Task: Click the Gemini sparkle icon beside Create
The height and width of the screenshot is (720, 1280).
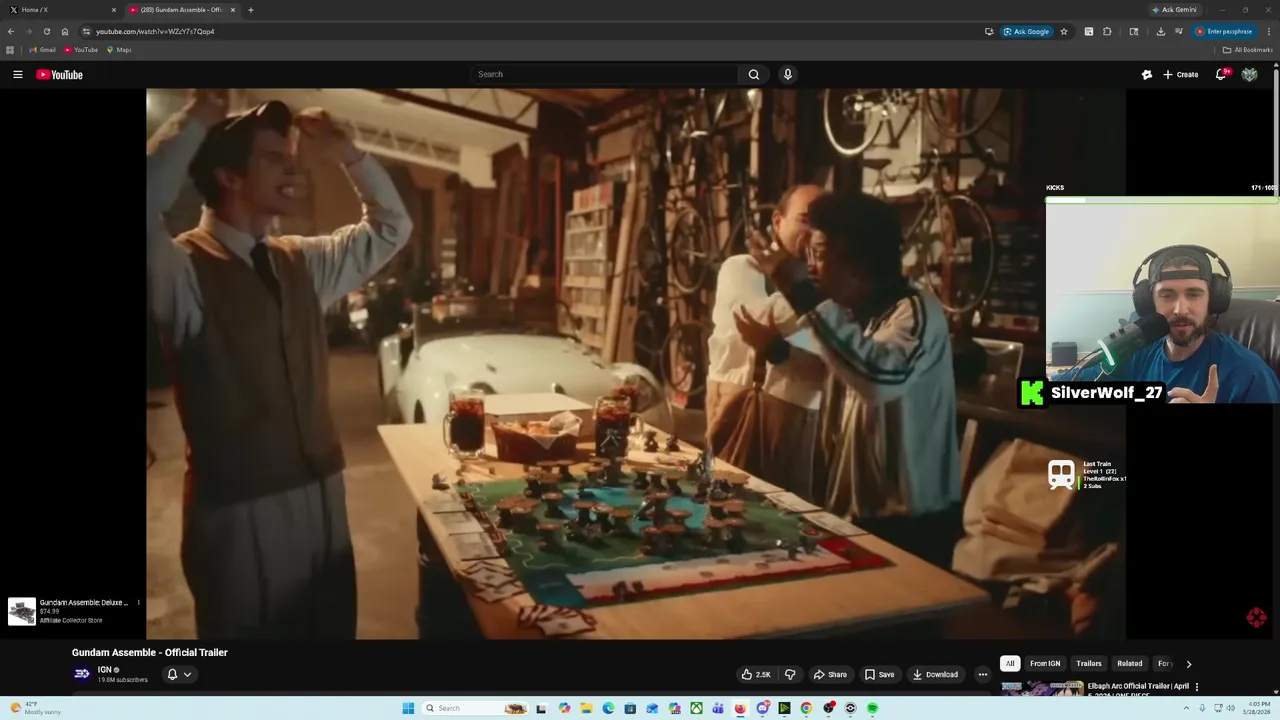Action: click(x=1147, y=74)
